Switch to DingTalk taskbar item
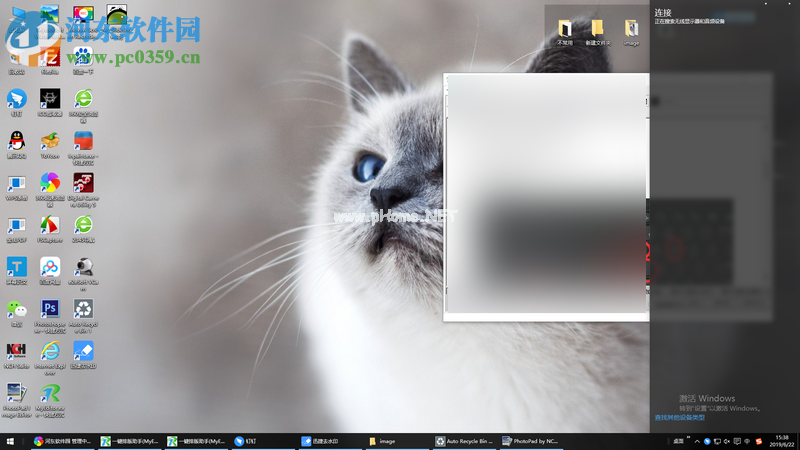800x450 pixels. click(x=263, y=441)
